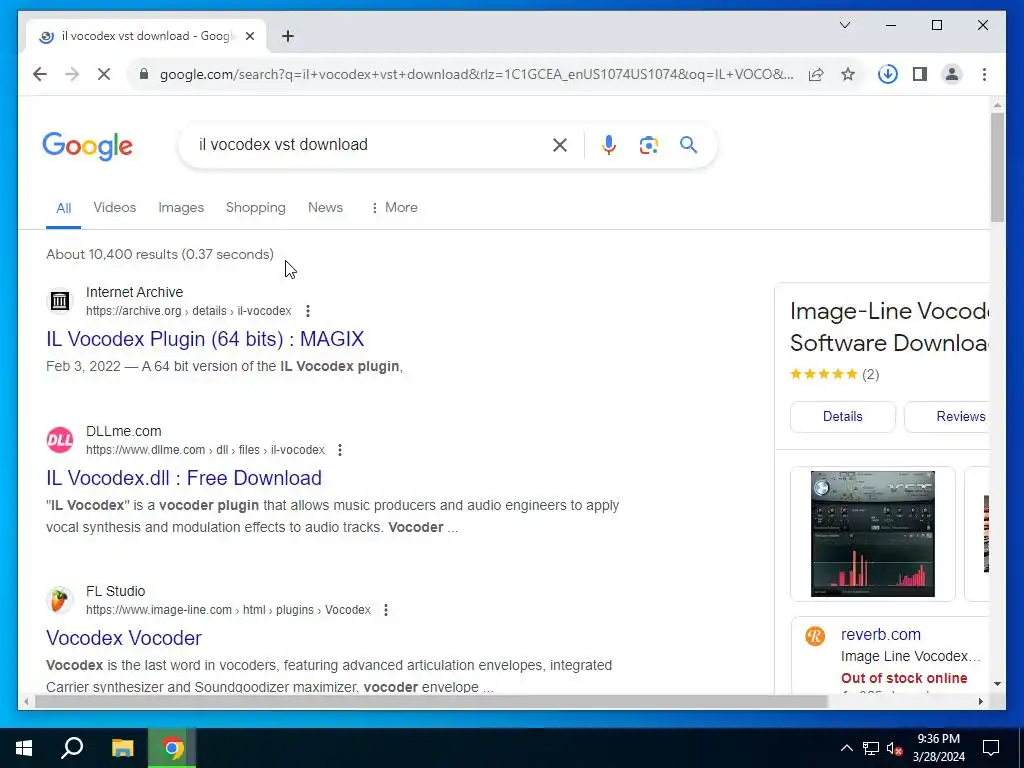Open a new tab with plus button
Image resolution: width=1024 pixels, height=768 pixels.
click(x=288, y=37)
